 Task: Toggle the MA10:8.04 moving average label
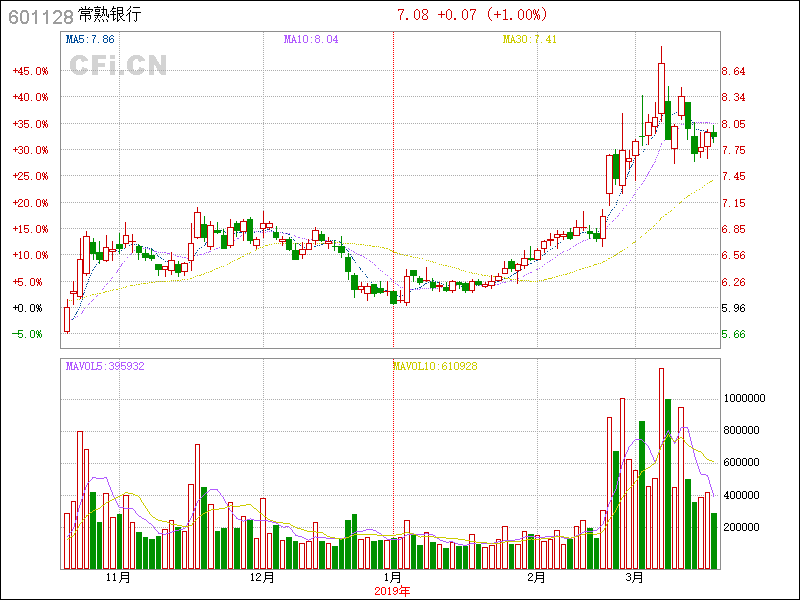310,39
